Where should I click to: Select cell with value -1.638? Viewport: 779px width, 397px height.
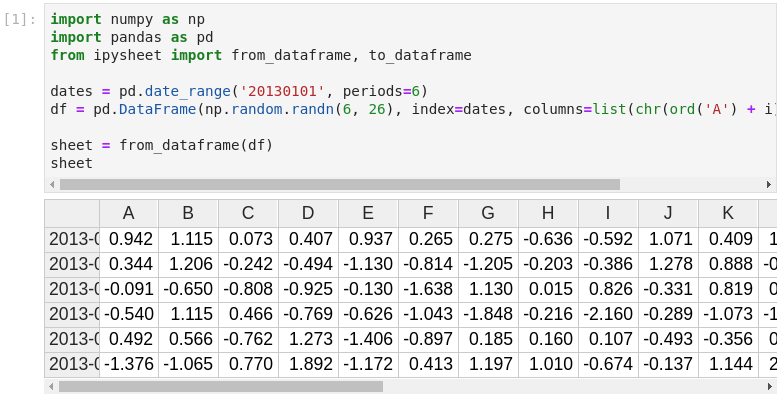coord(428,289)
